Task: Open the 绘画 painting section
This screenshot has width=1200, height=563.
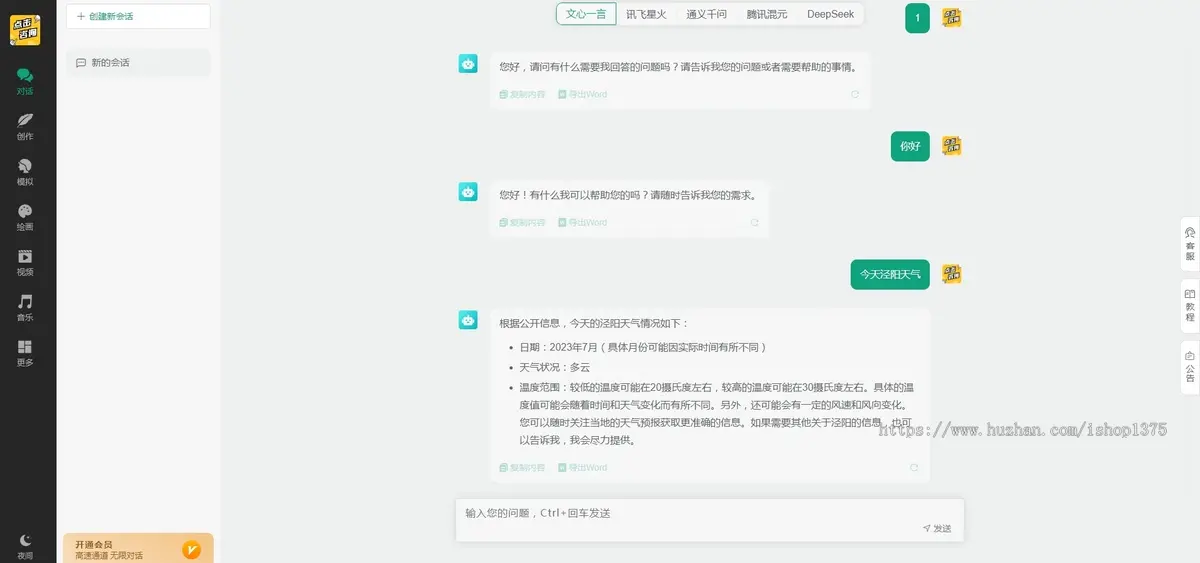Action: pyautogui.click(x=25, y=217)
